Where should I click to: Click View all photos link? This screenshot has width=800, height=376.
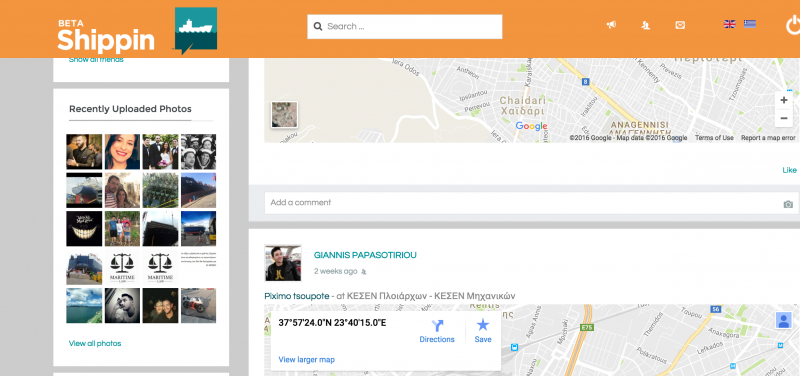coord(95,343)
